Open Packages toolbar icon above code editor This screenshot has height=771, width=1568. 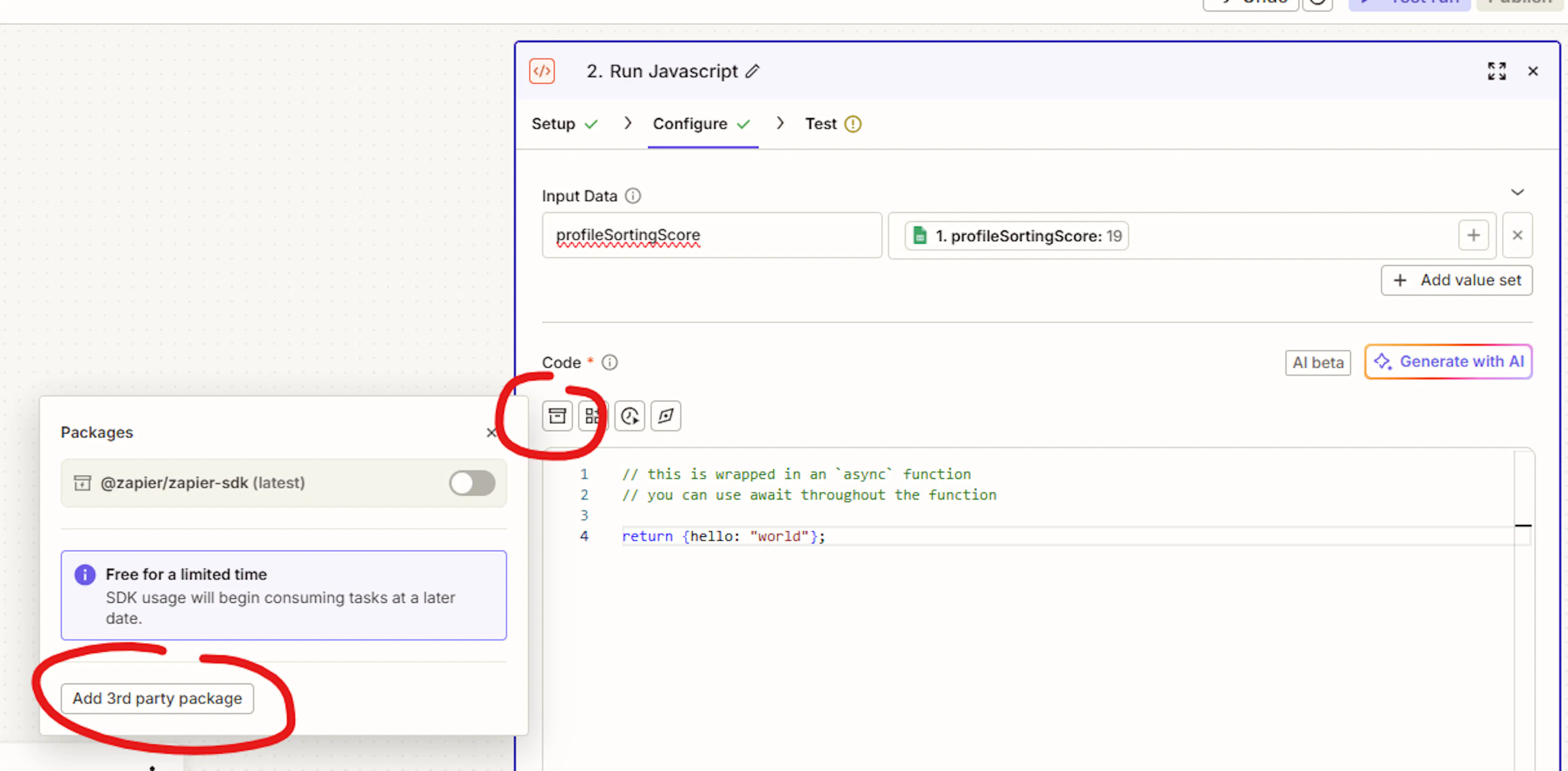(557, 416)
